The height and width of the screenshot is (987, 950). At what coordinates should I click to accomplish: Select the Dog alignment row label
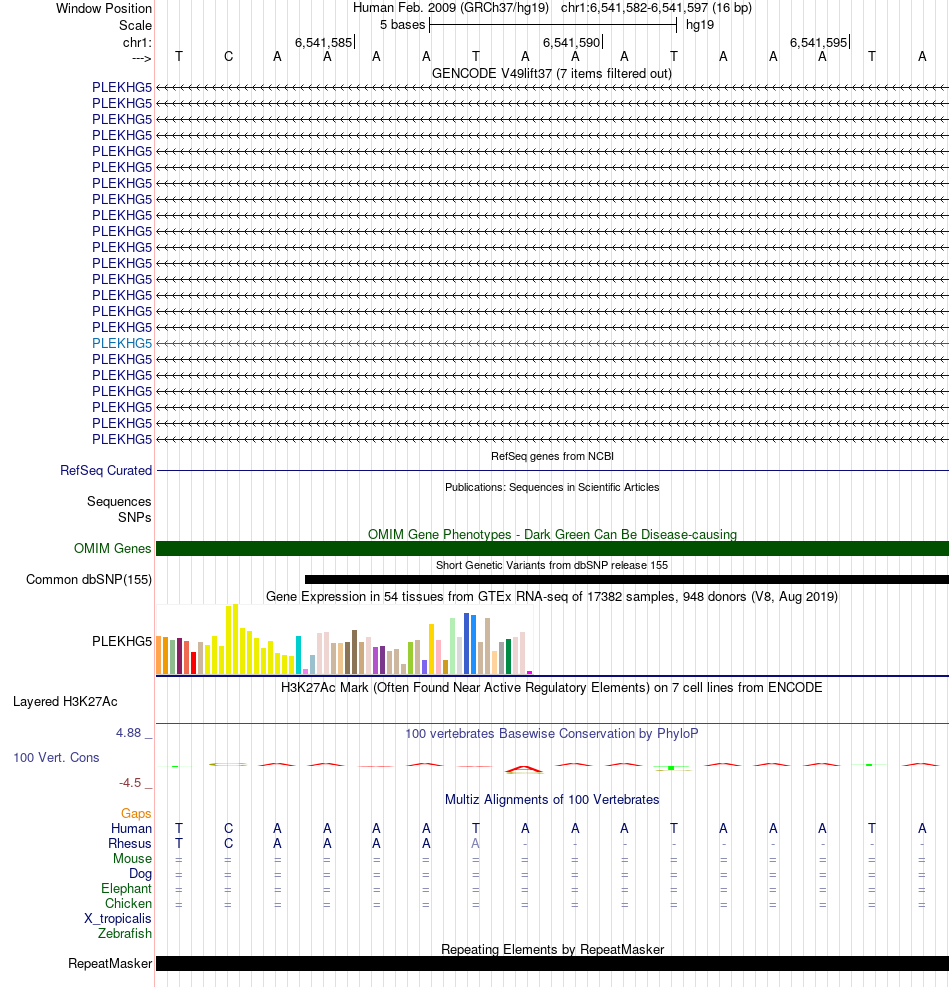tap(140, 873)
